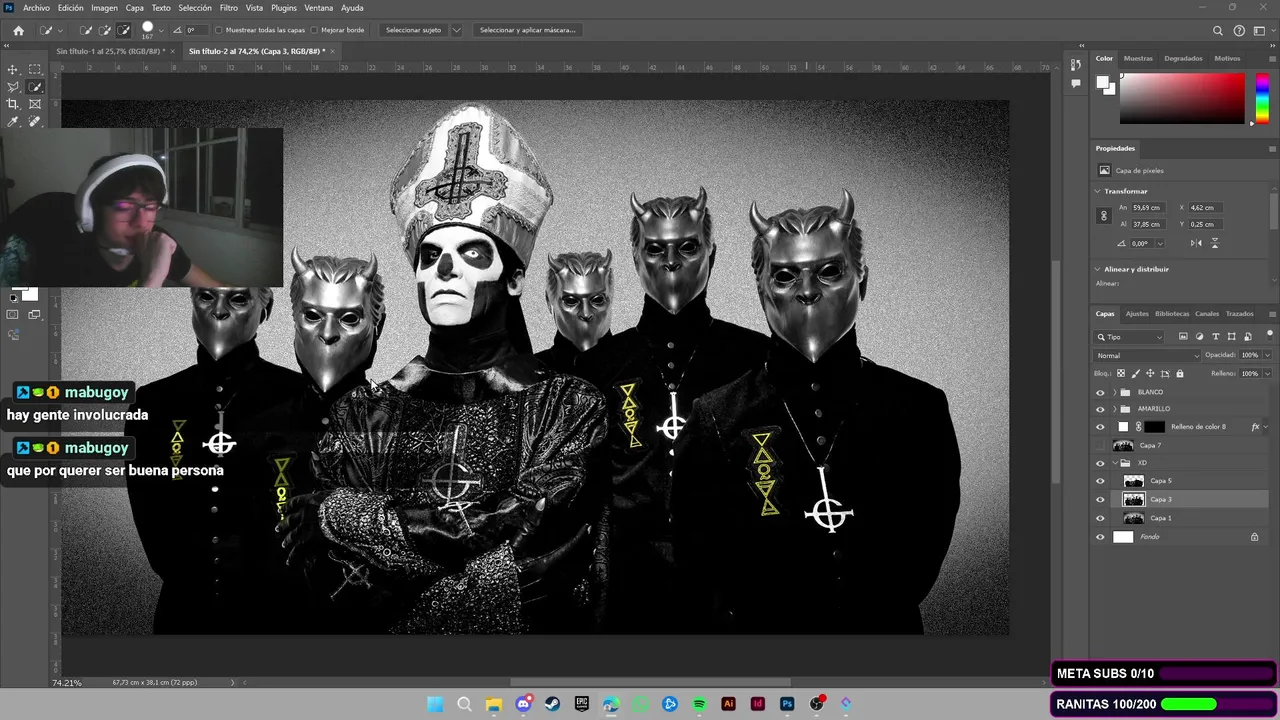Select the Frame tool
Image resolution: width=1280 pixels, height=720 pixels.
coord(35,104)
